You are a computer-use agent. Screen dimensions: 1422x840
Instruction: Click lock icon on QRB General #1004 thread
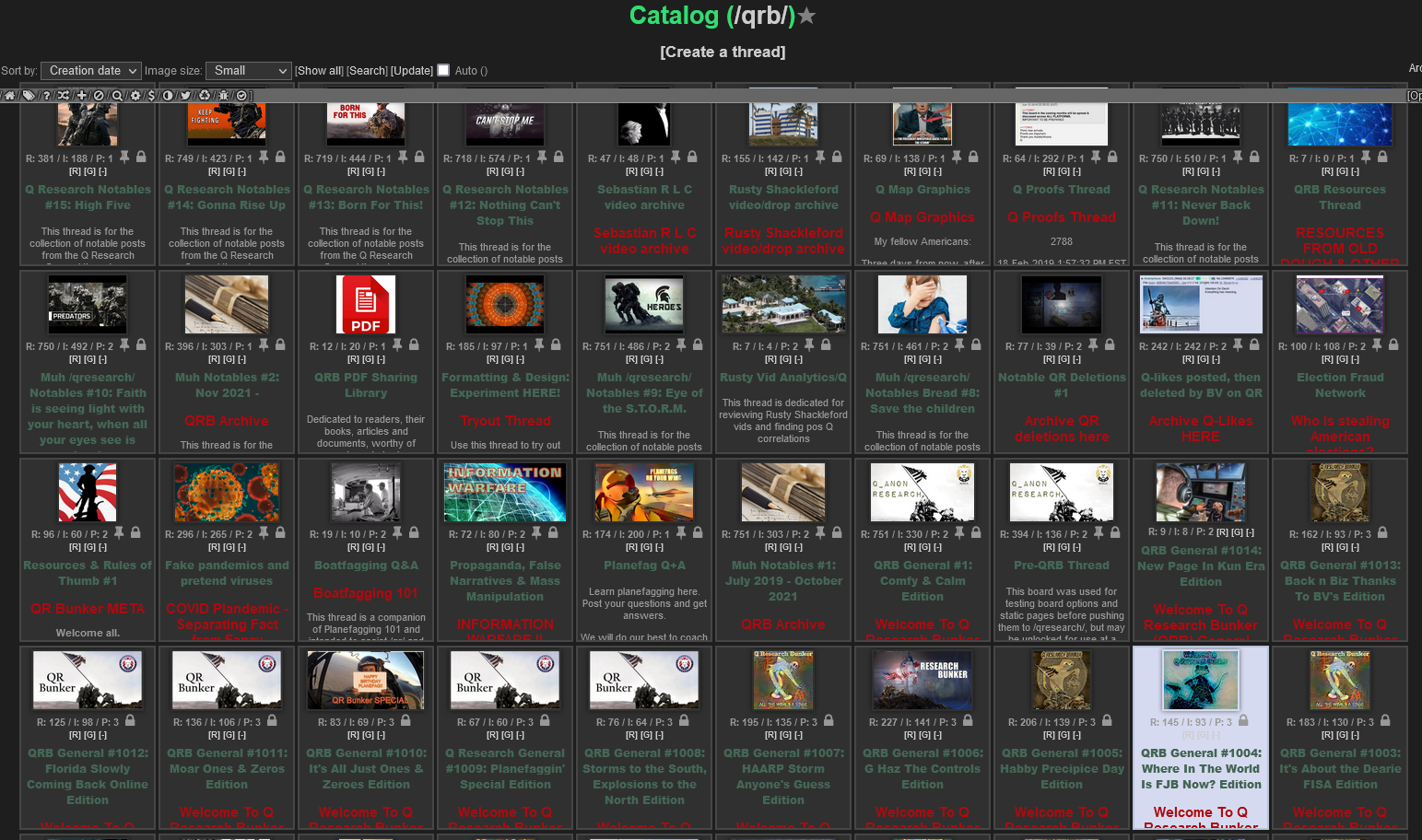click(x=1243, y=721)
